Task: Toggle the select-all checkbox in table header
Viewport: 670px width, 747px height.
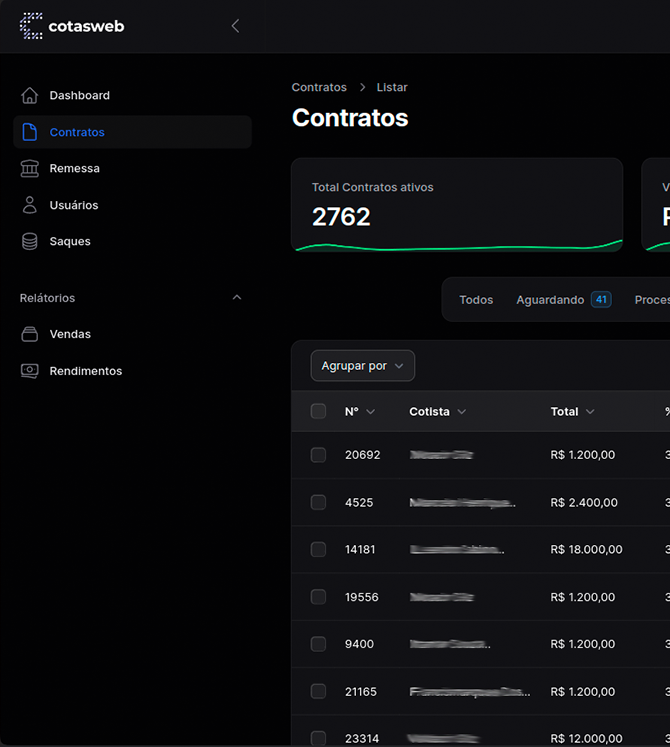Action: 318,411
